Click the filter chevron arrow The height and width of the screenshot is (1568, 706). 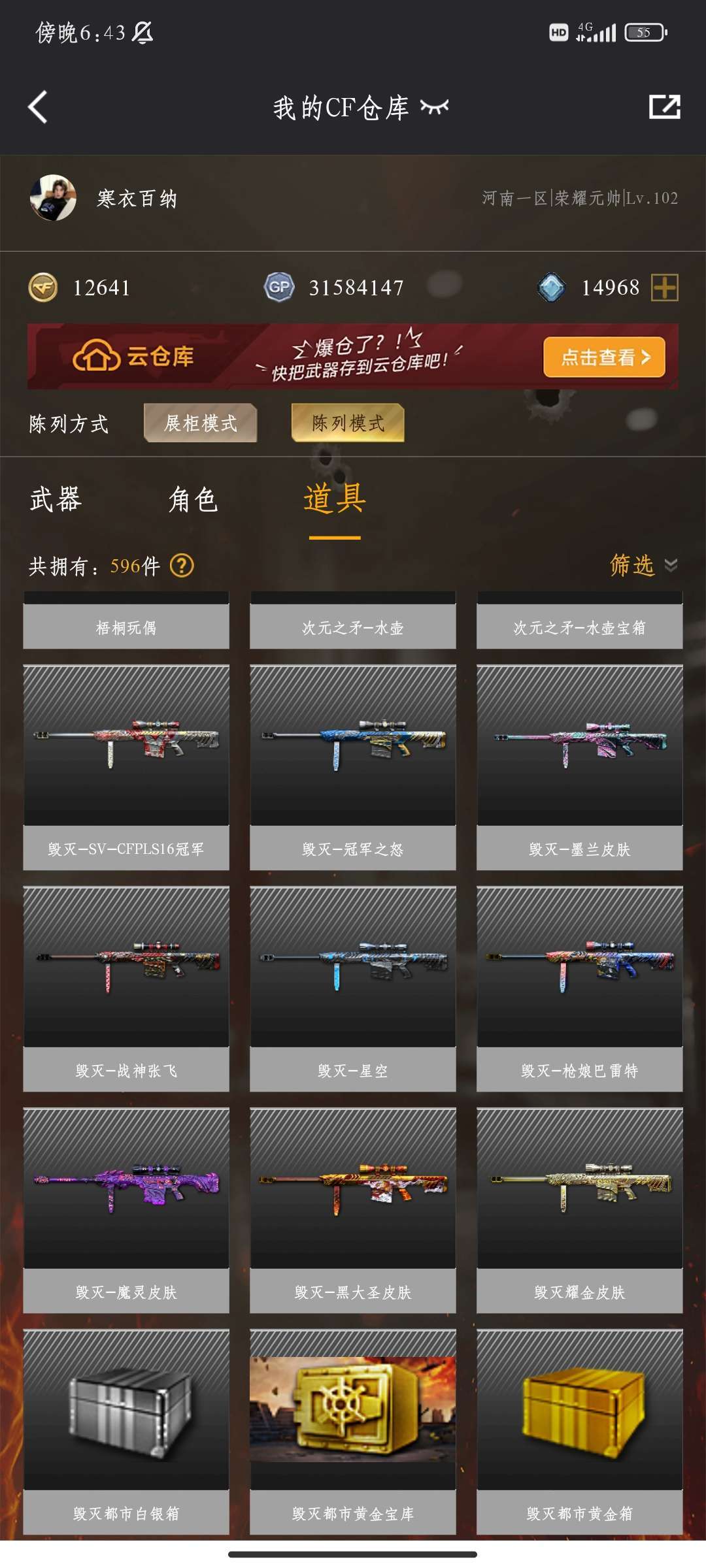coord(671,565)
